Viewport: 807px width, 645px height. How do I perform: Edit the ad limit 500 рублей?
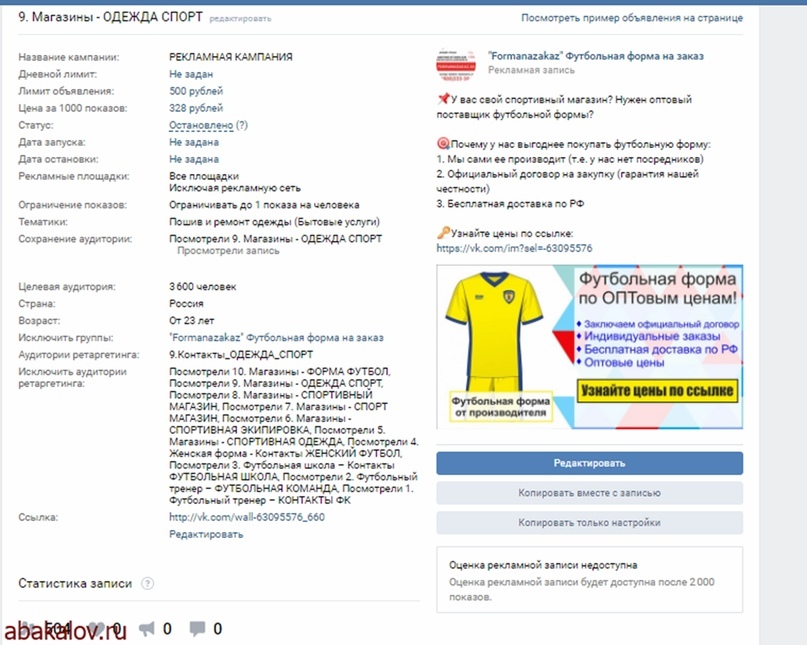coord(196,91)
